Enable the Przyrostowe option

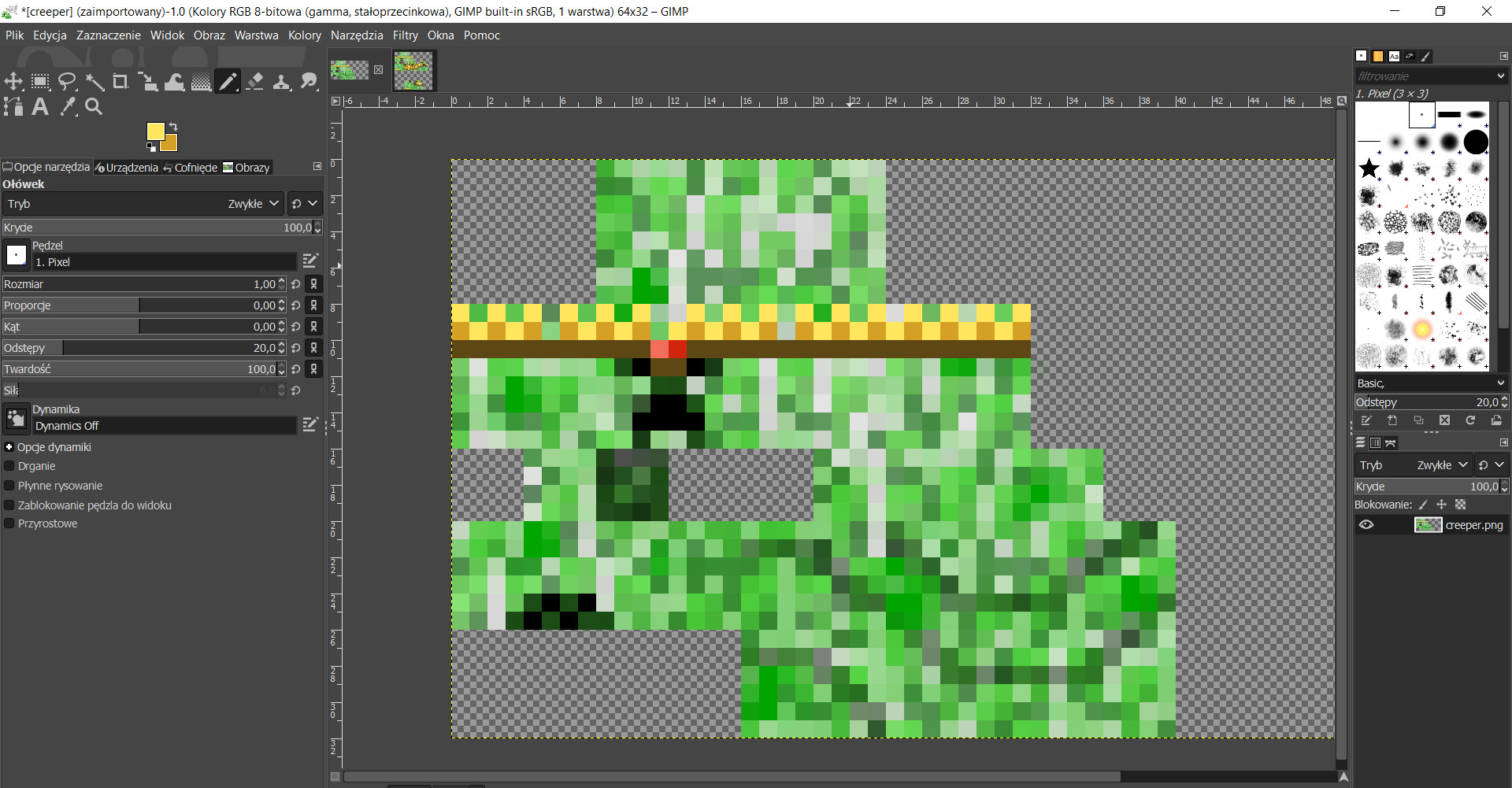(x=9, y=523)
